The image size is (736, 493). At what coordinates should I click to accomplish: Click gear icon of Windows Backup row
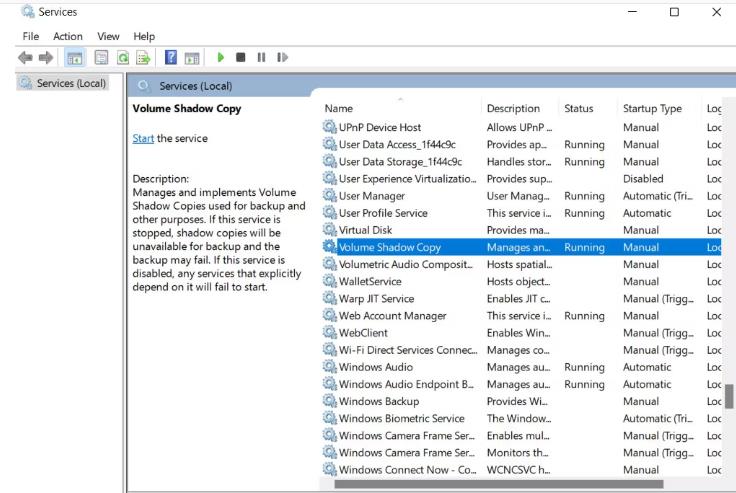click(330, 401)
